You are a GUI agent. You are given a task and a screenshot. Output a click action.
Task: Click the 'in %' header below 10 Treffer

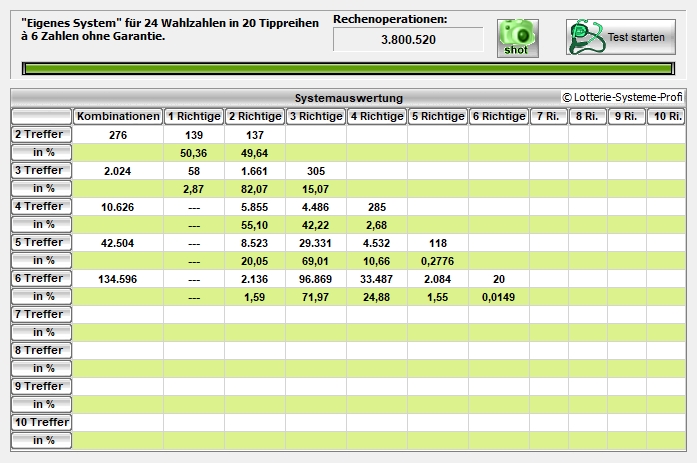pos(41,440)
